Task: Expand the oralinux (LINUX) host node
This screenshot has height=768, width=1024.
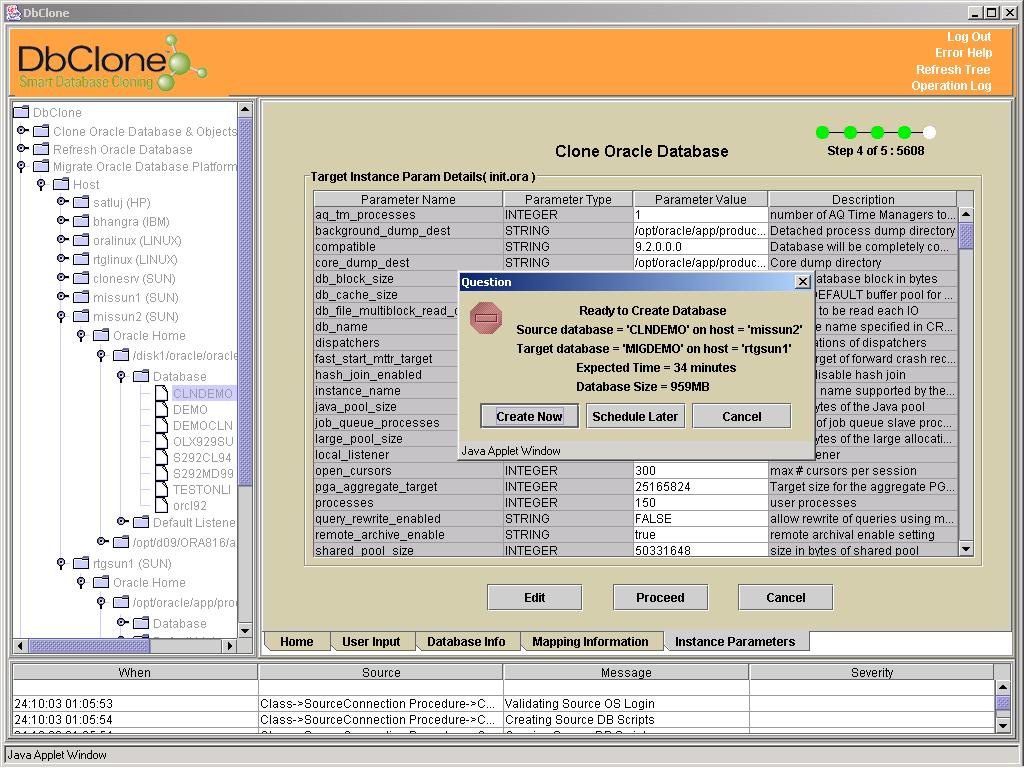Action: point(62,240)
